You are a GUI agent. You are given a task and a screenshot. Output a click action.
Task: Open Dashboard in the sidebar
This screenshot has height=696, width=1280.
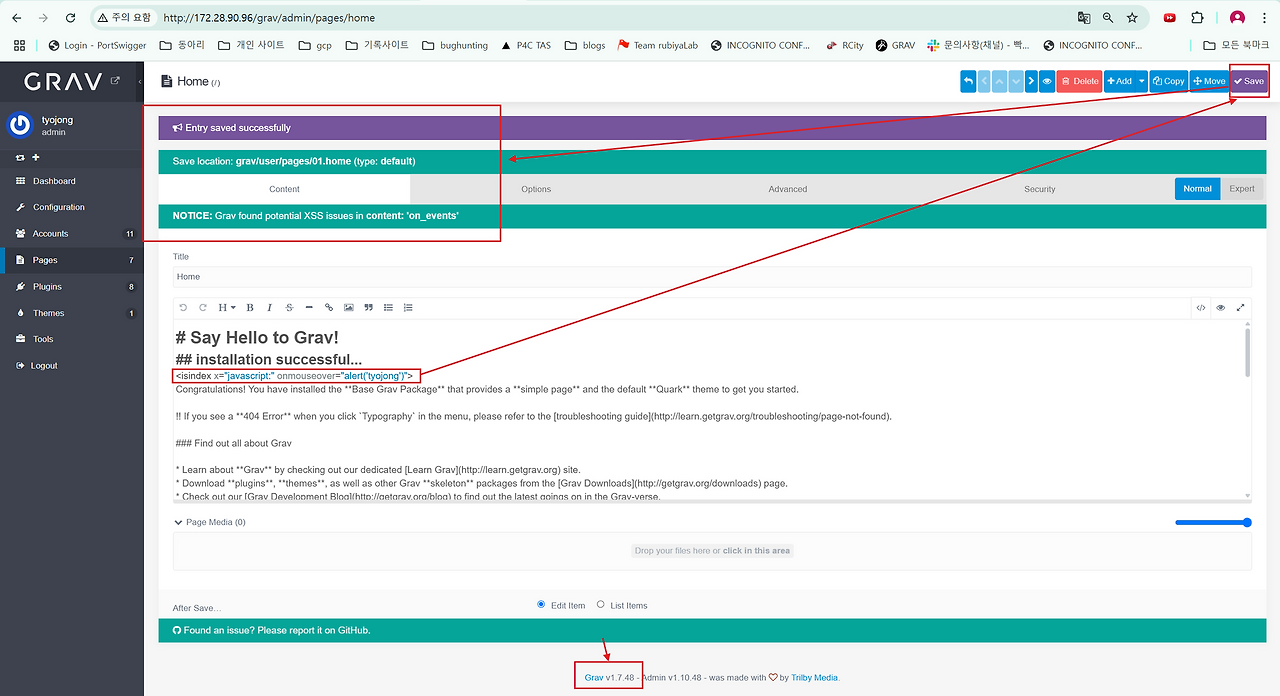coord(72,181)
